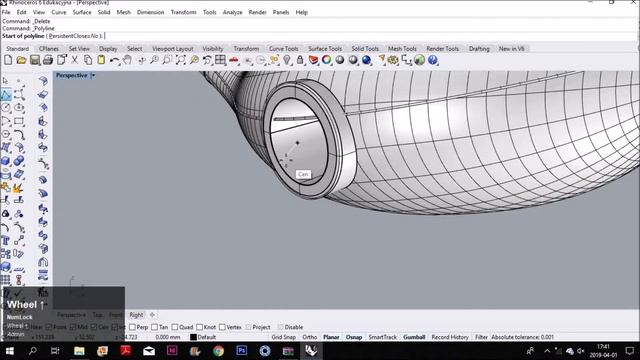This screenshot has height=360, width=640.
Task: Enable the Tan object snap
Action: [x=160, y=327]
